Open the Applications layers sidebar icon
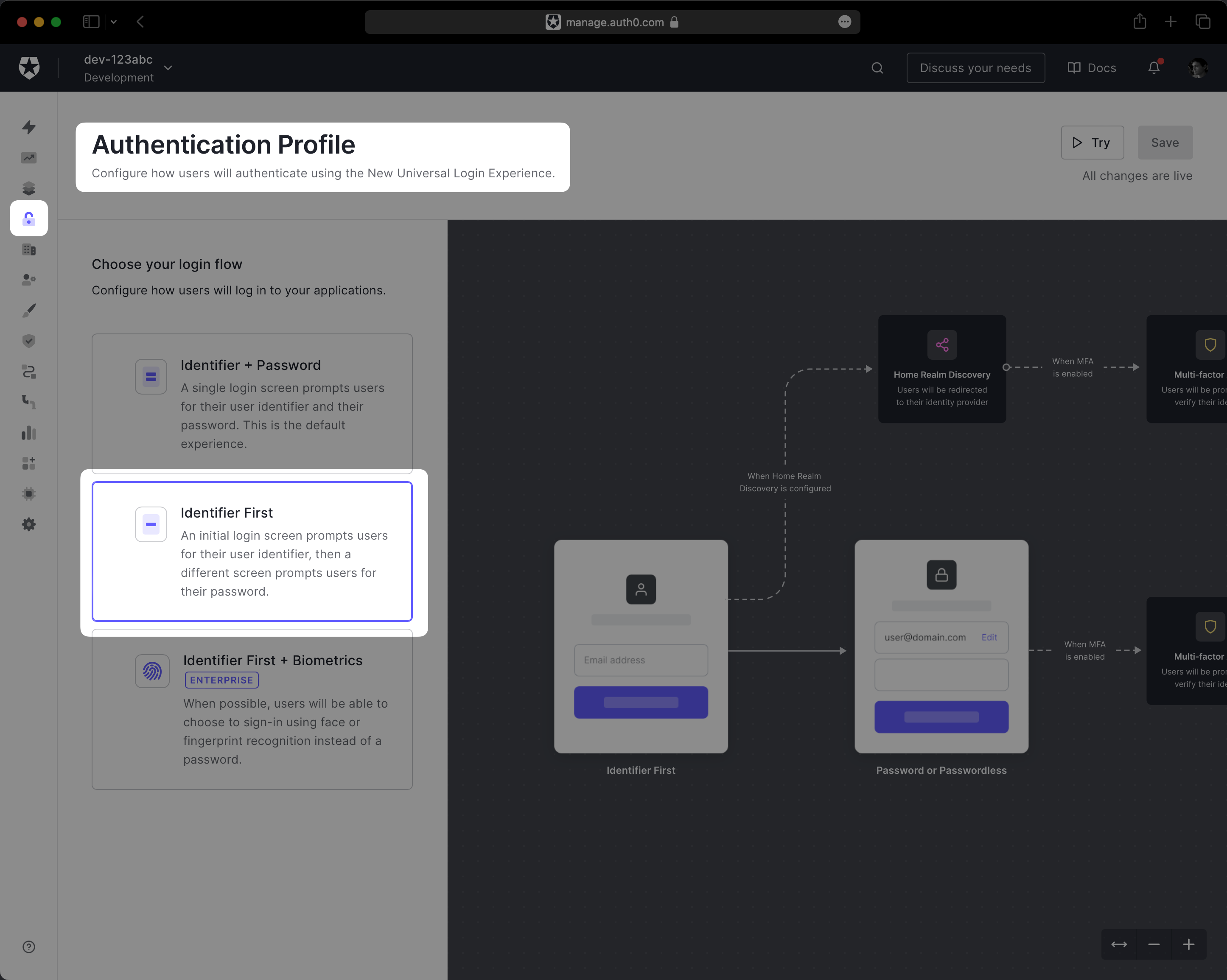 [x=29, y=188]
